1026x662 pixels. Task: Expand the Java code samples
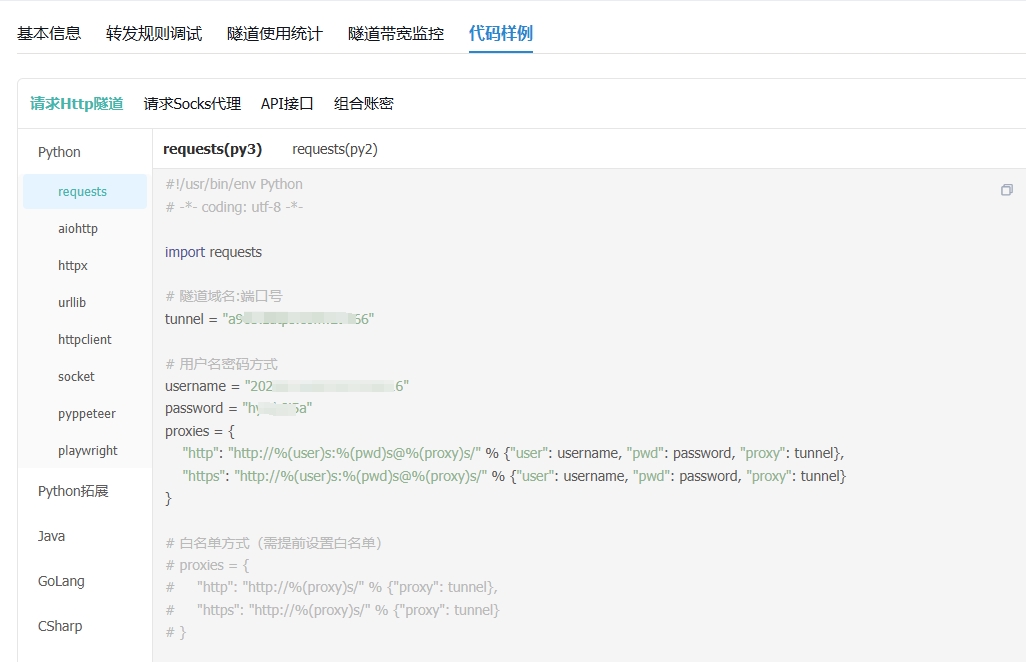51,536
